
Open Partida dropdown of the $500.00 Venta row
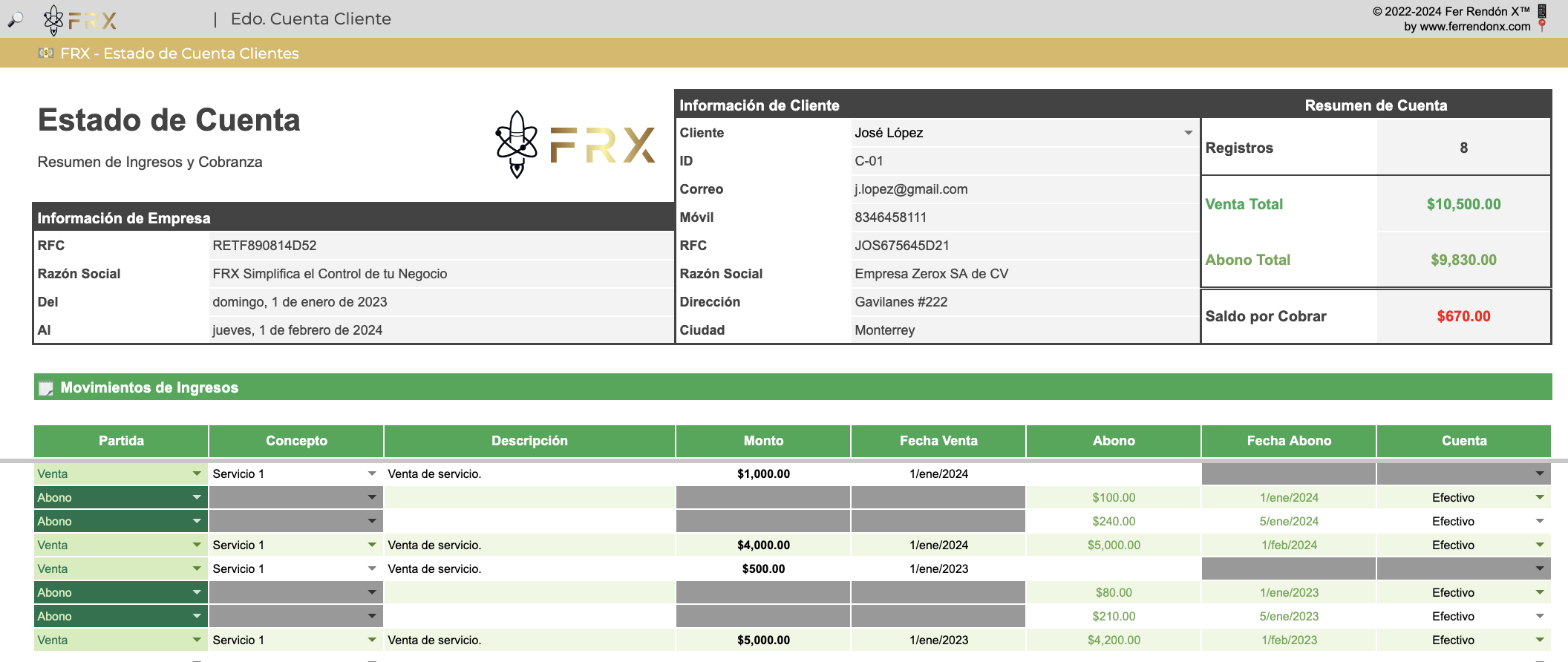[197, 568]
